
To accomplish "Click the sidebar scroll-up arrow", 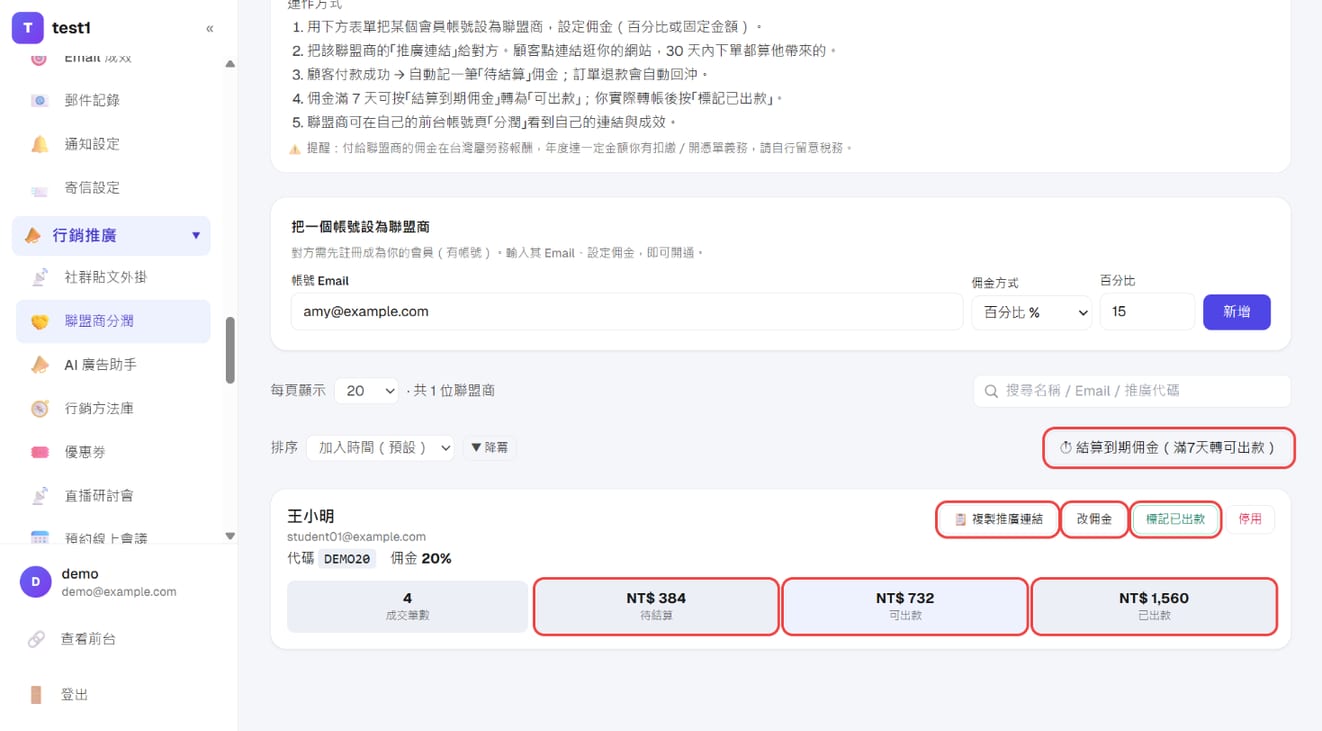I will (x=230, y=64).
